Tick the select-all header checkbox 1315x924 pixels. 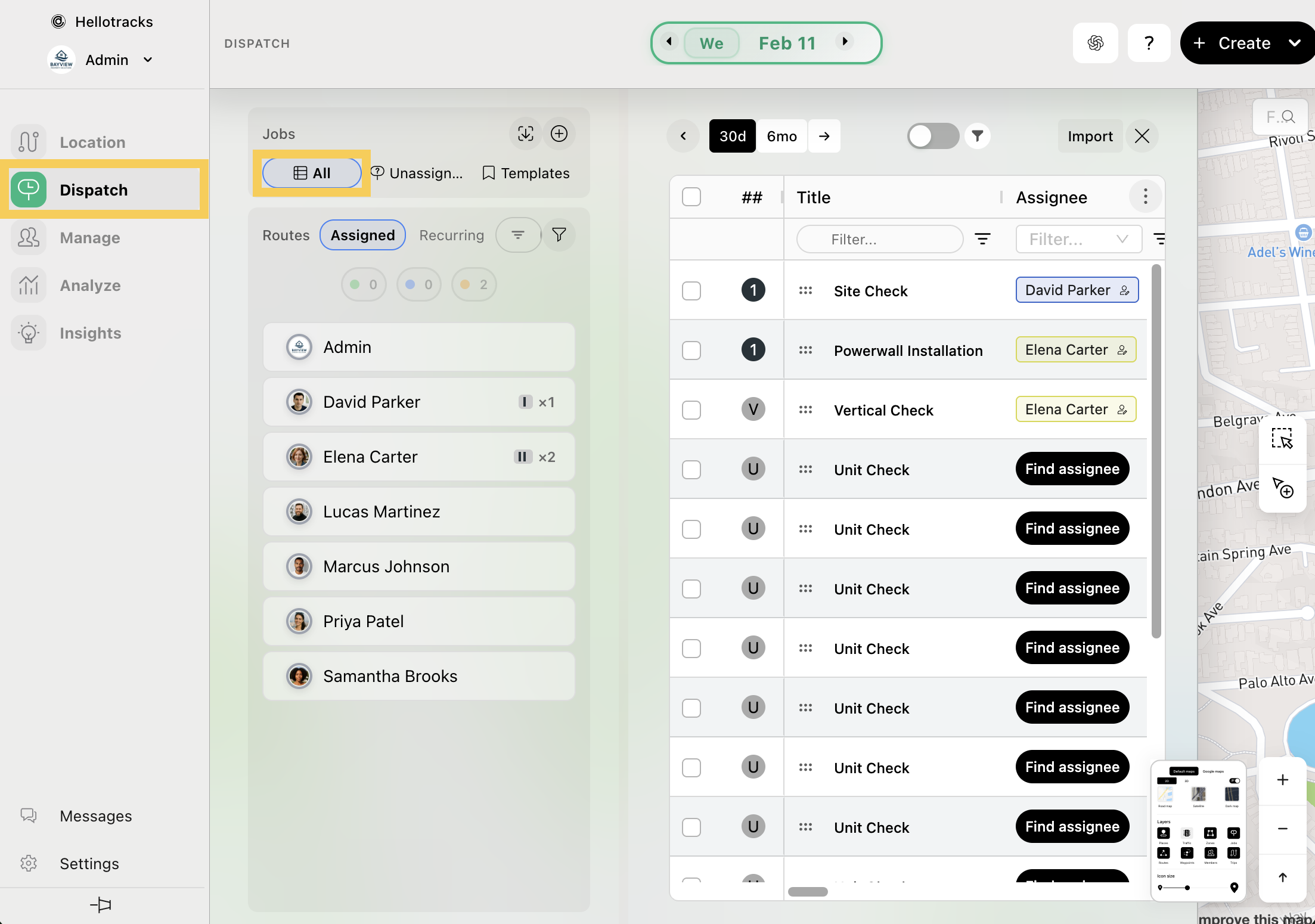[x=691, y=197]
